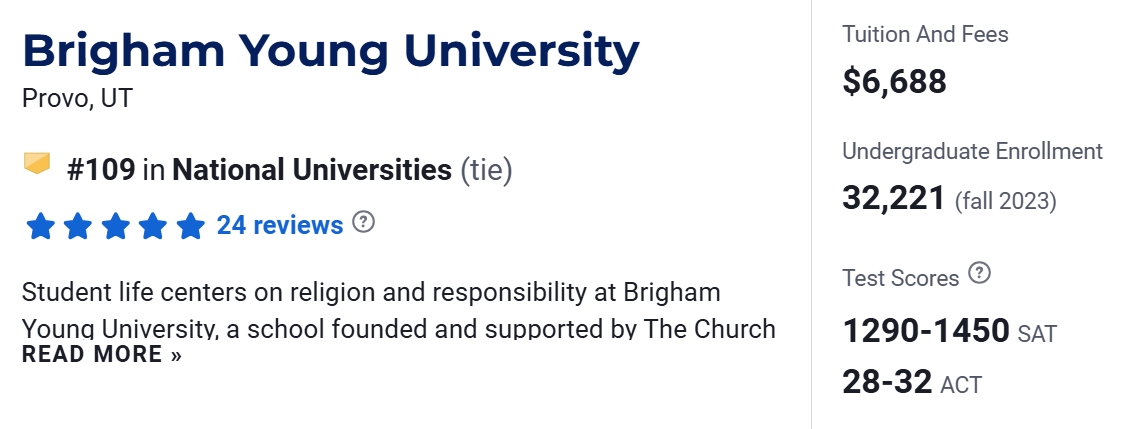Click the Undergraduate Enrollment label
The width and height of the screenshot is (1126, 429).
(972, 152)
